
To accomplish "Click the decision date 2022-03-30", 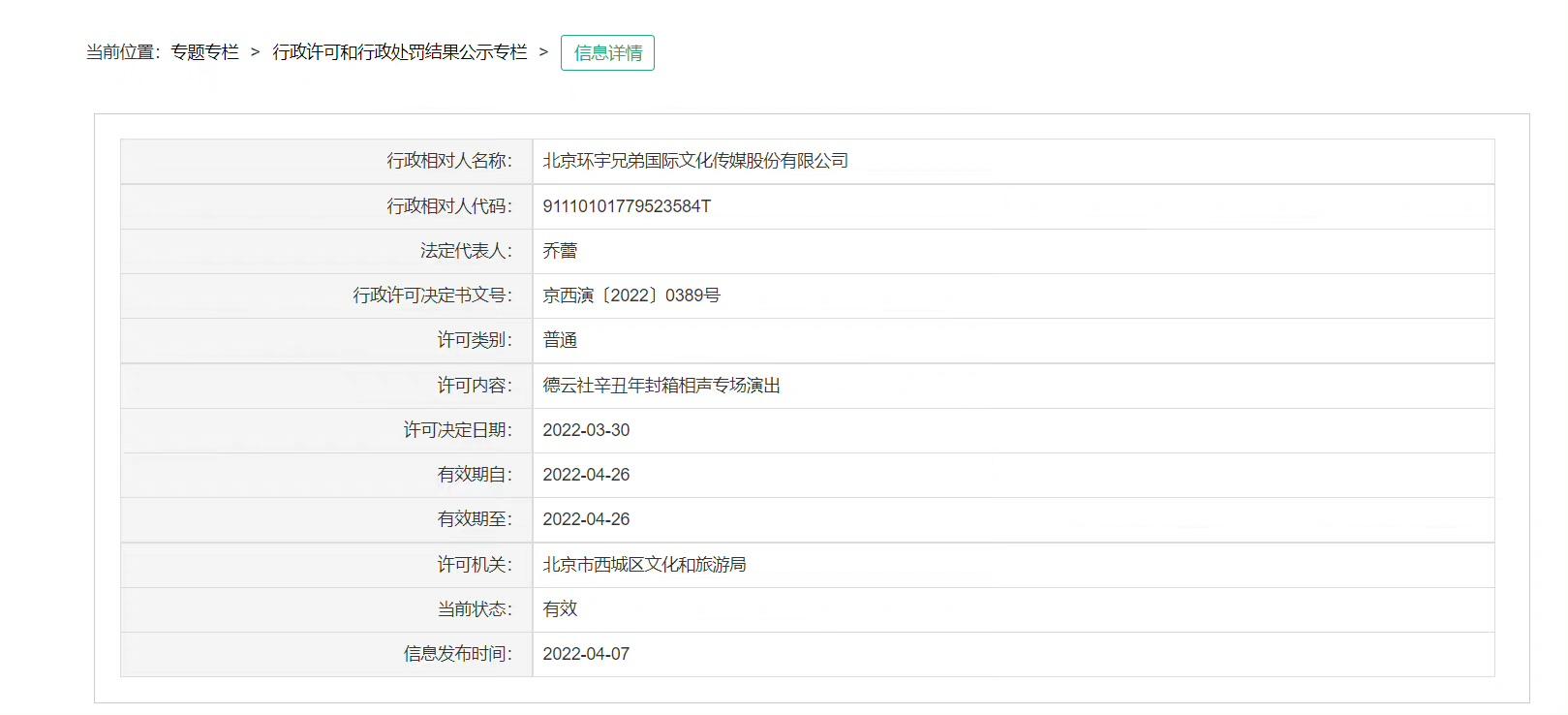I will 586,430.
